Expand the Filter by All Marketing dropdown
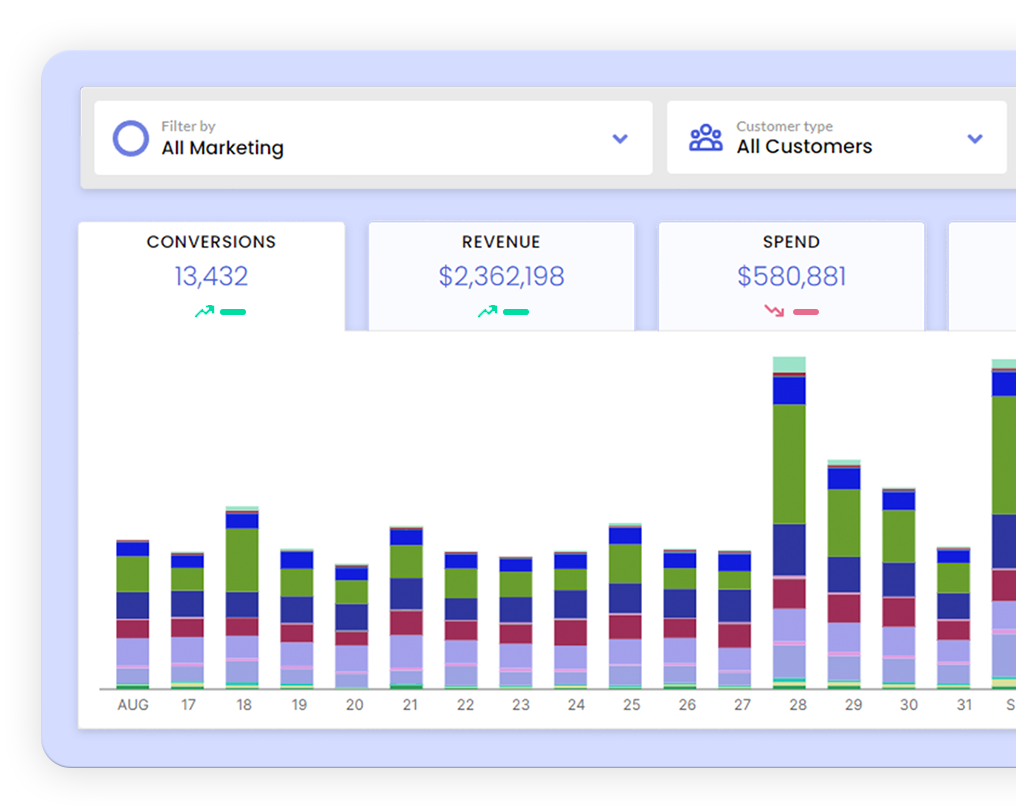This screenshot has height=810, width=1016. [372, 138]
